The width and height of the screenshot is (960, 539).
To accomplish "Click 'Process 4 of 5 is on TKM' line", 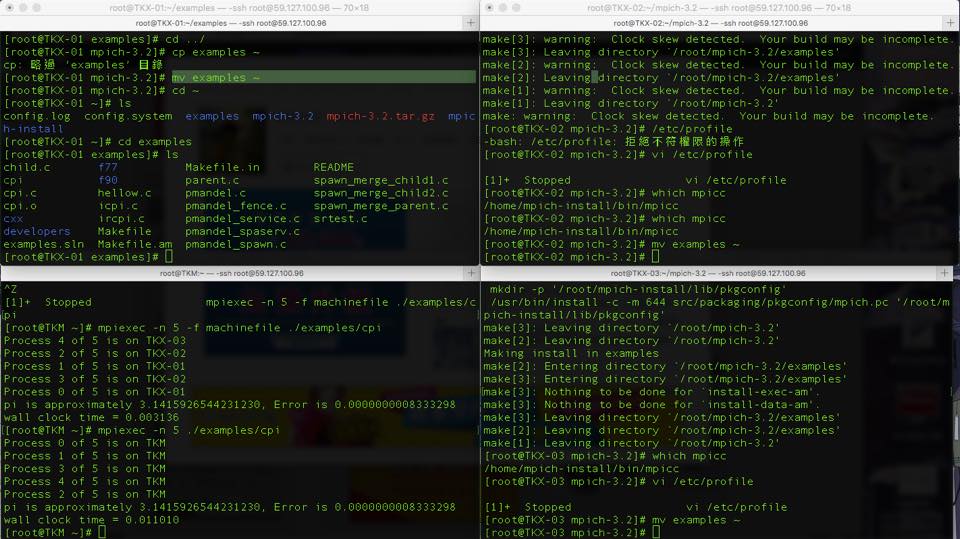I will point(84,481).
